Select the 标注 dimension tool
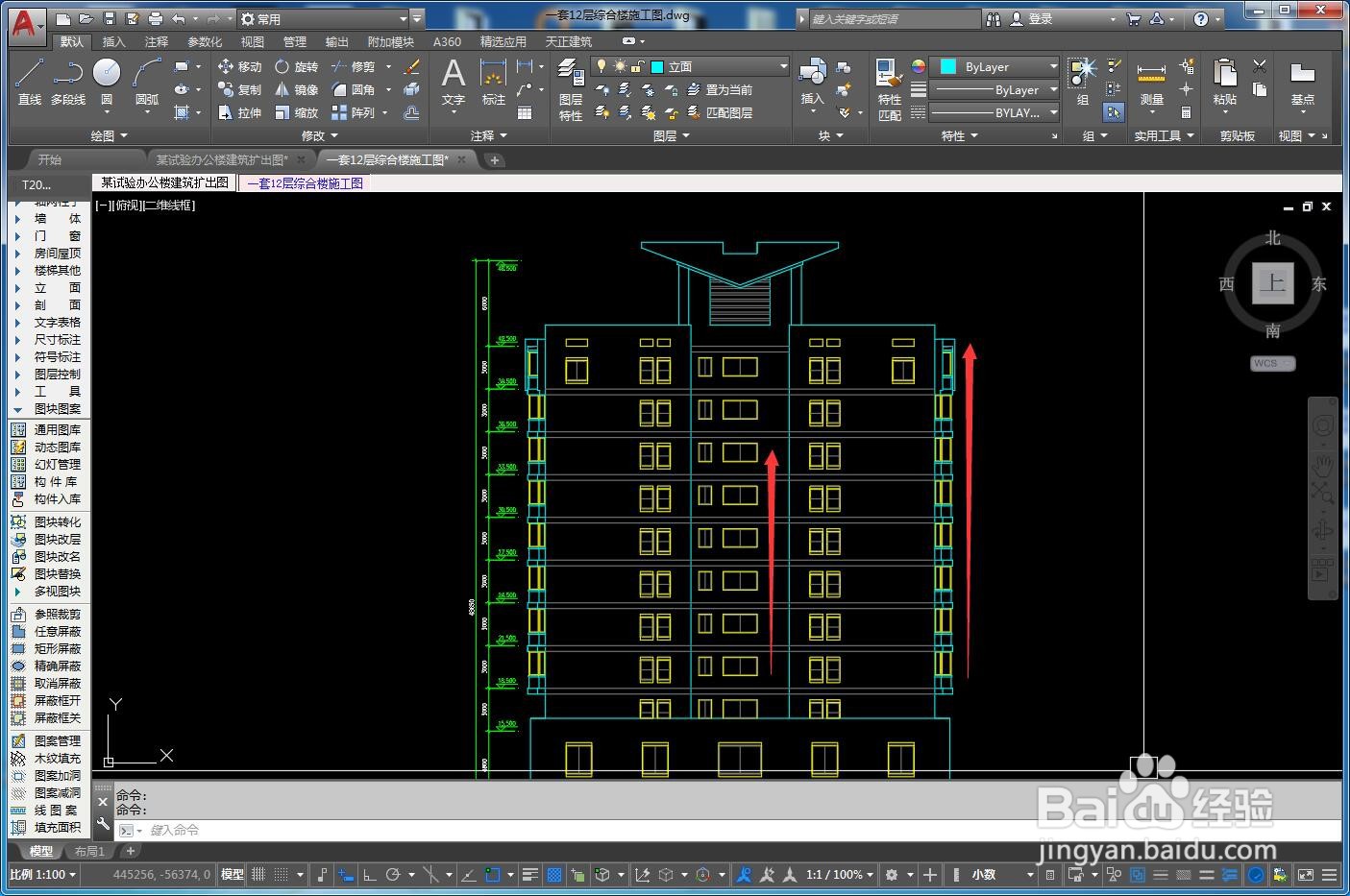 pyautogui.click(x=494, y=82)
